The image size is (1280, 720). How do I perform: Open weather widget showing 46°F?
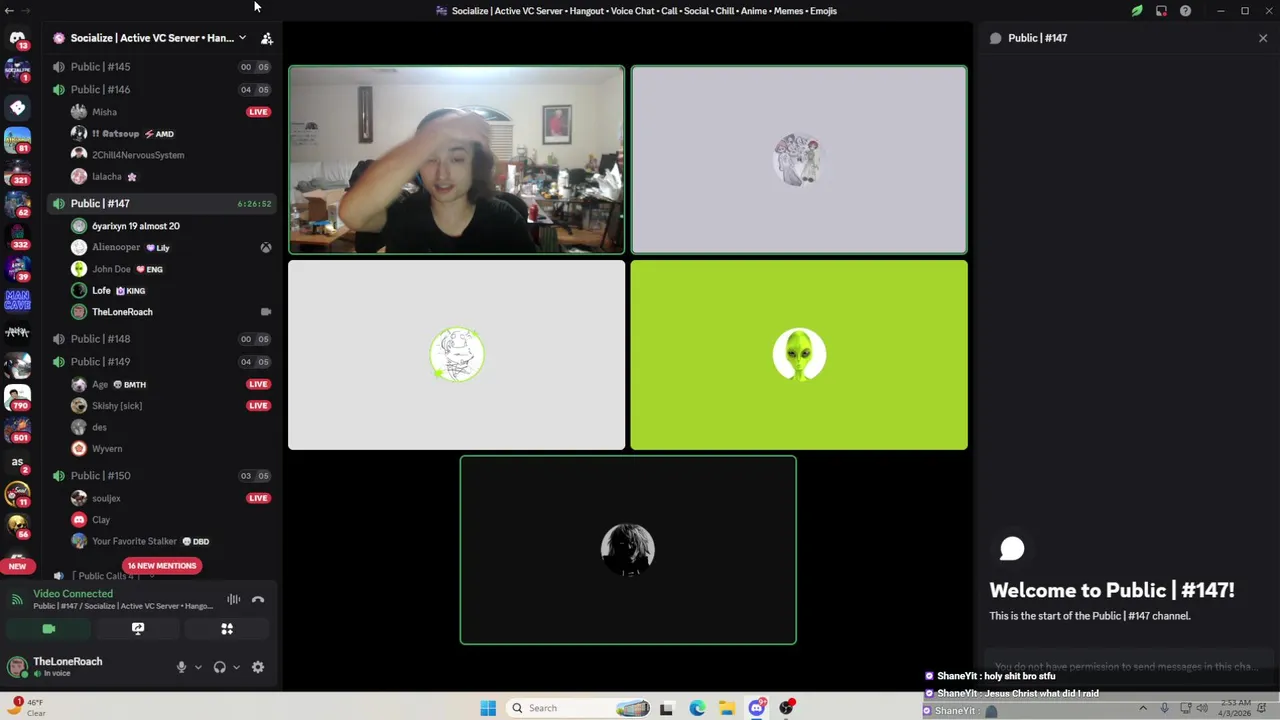point(28,707)
